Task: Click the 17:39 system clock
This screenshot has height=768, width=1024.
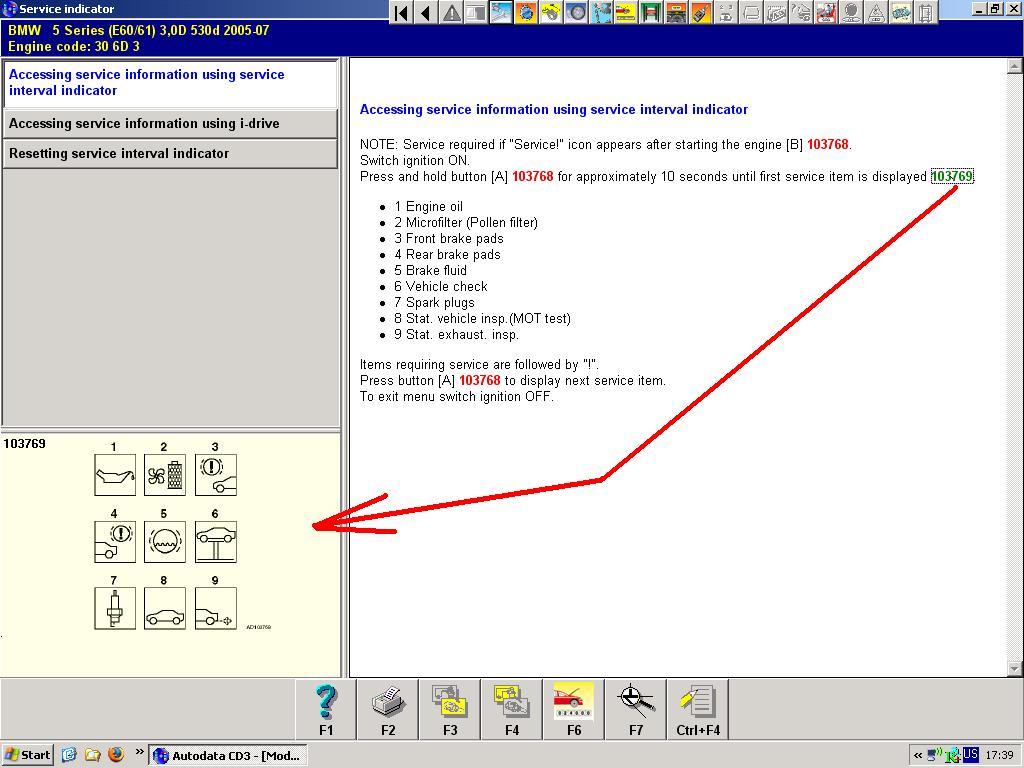Action: coord(999,756)
